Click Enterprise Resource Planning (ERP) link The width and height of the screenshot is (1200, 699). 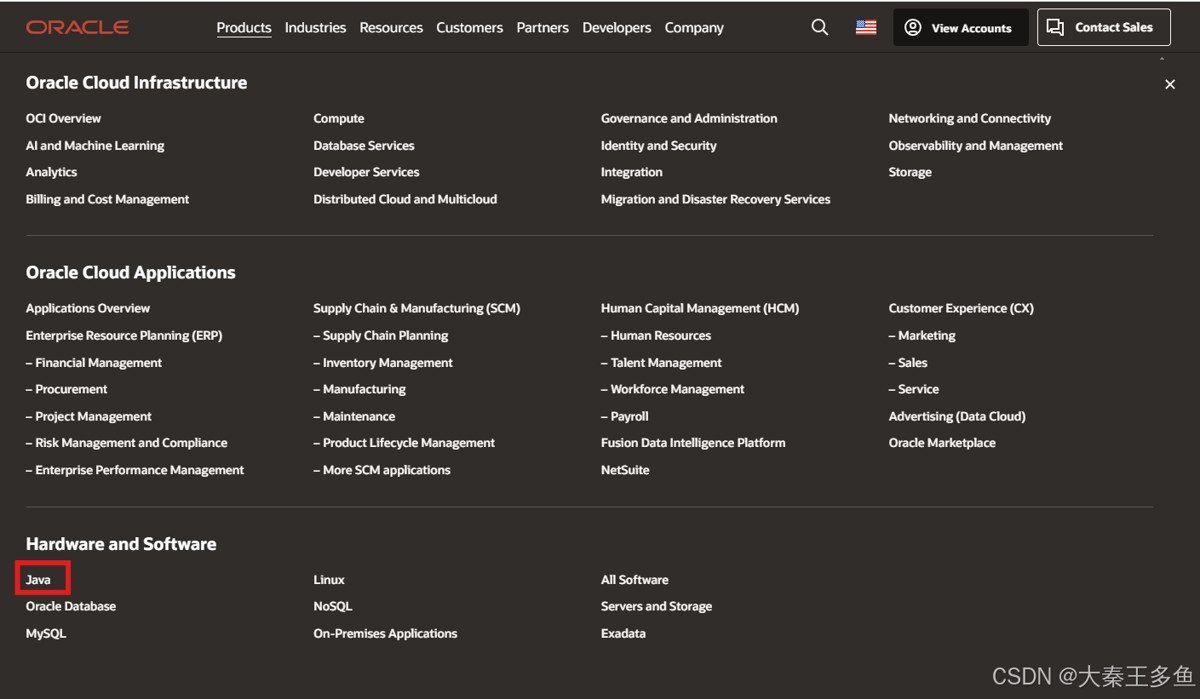[x=124, y=336]
